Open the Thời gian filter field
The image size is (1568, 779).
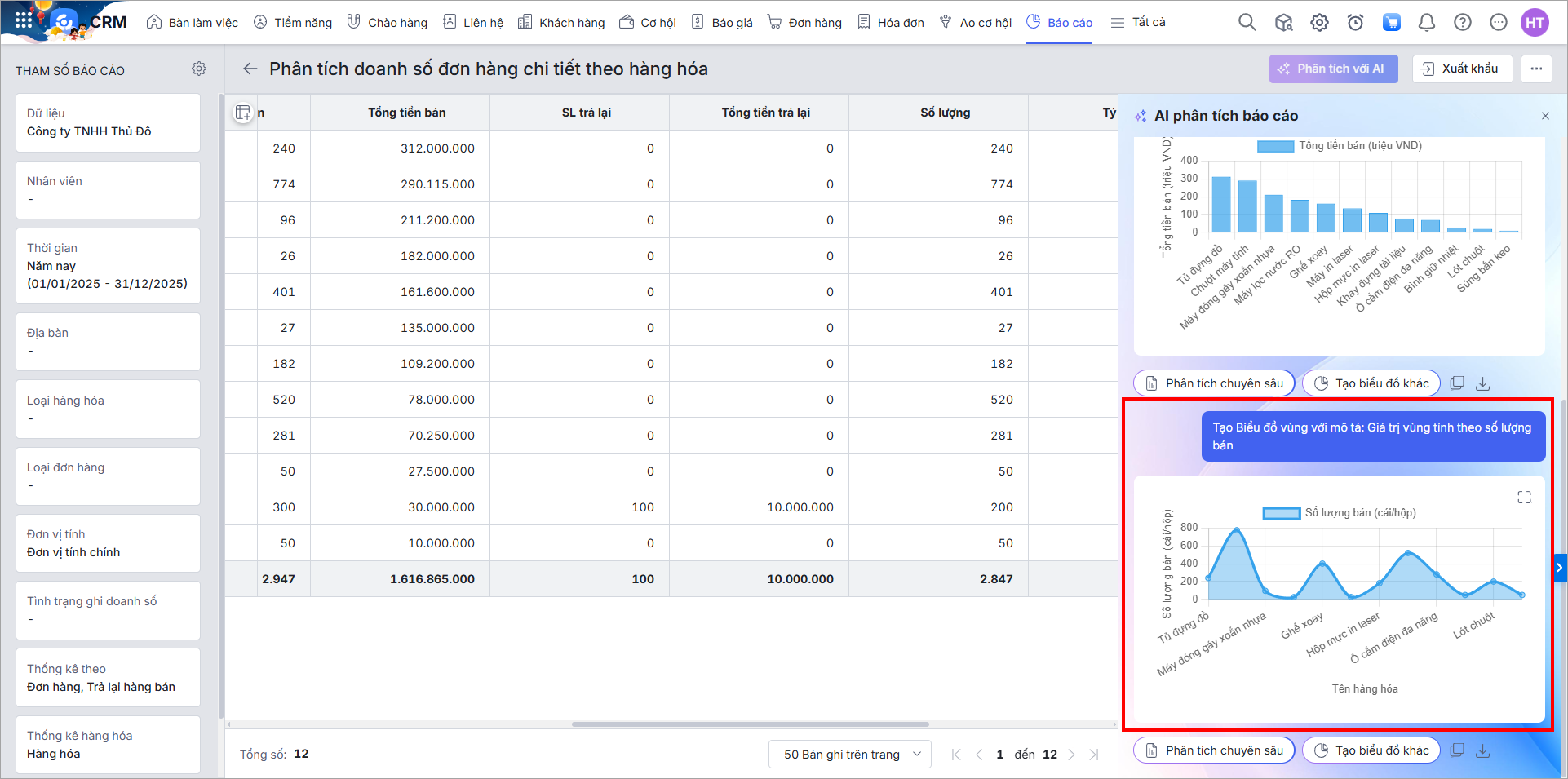click(108, 266)
